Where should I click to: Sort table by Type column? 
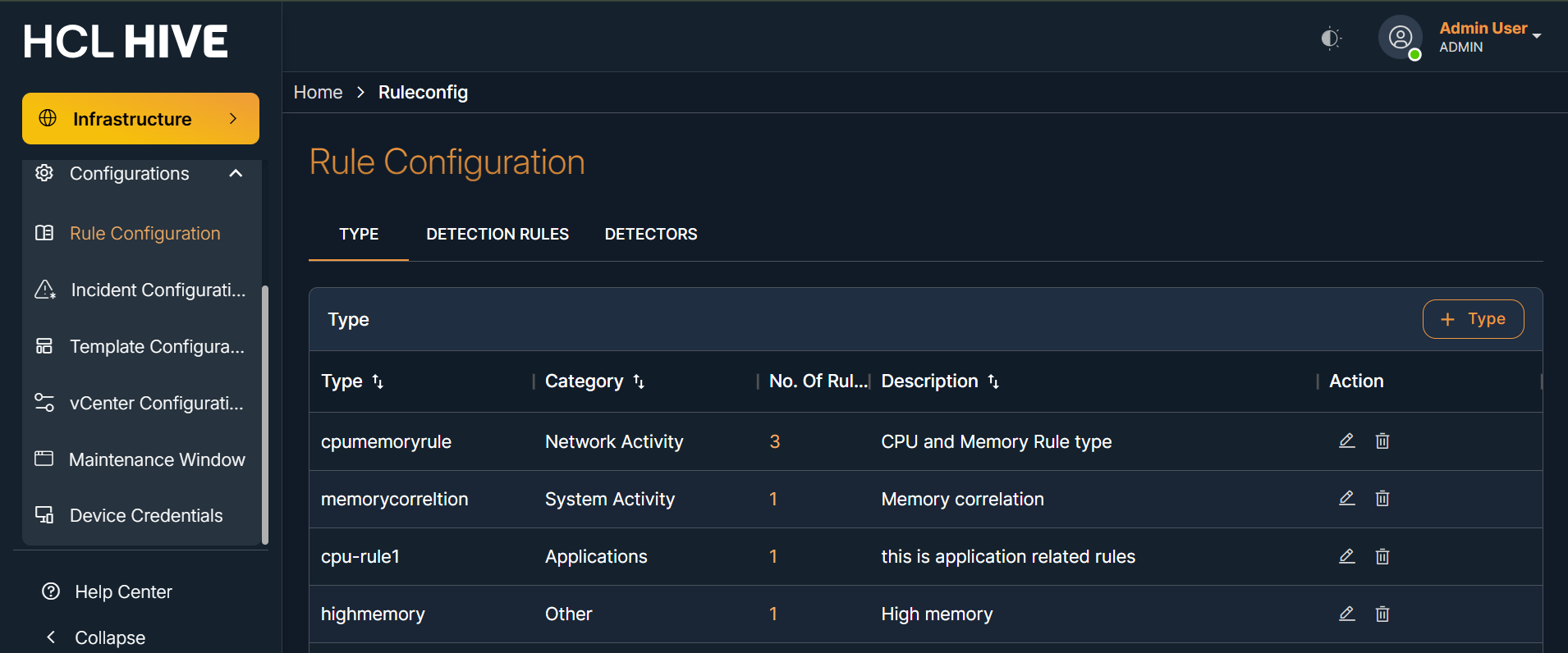[378, 381]
